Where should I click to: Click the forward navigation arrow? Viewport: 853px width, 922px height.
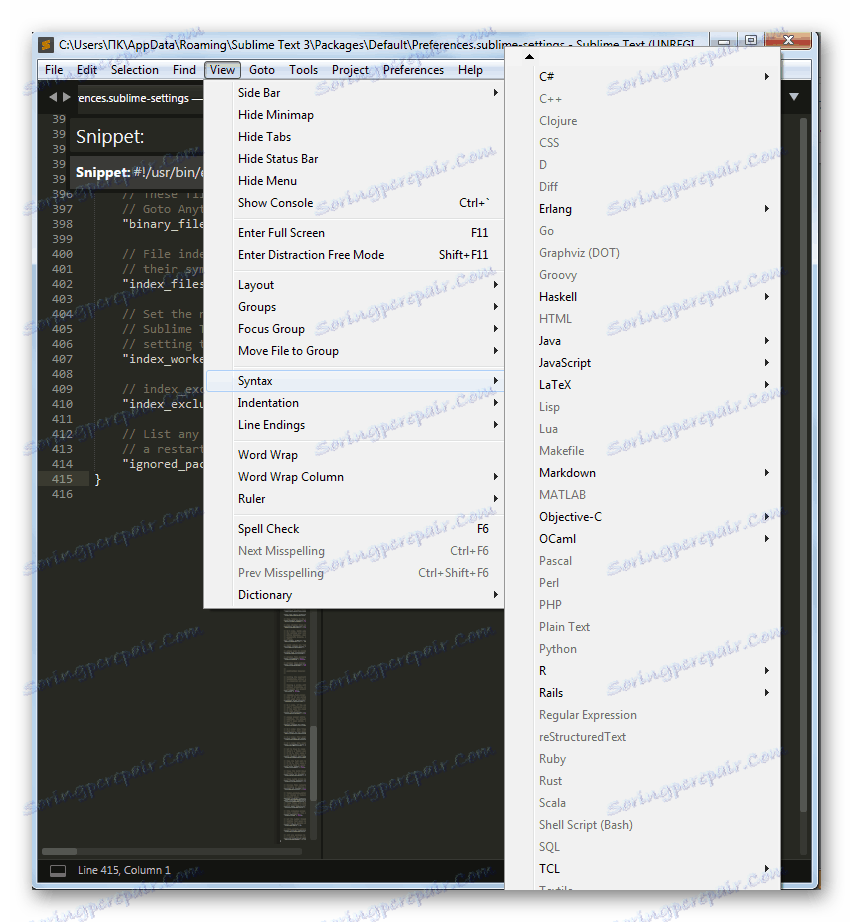tap(65, 98)
